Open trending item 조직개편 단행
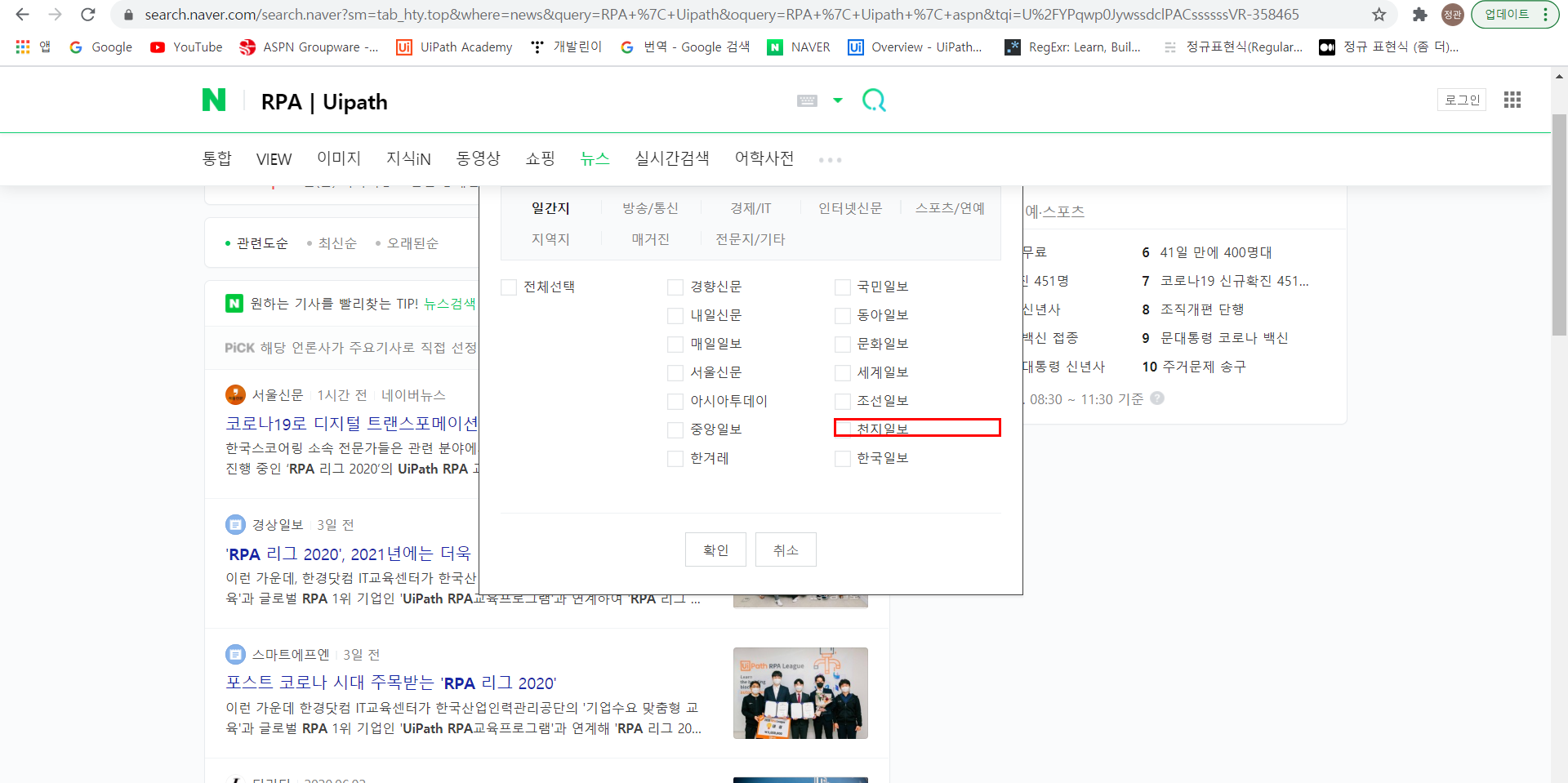 (x=1202, y=309)
